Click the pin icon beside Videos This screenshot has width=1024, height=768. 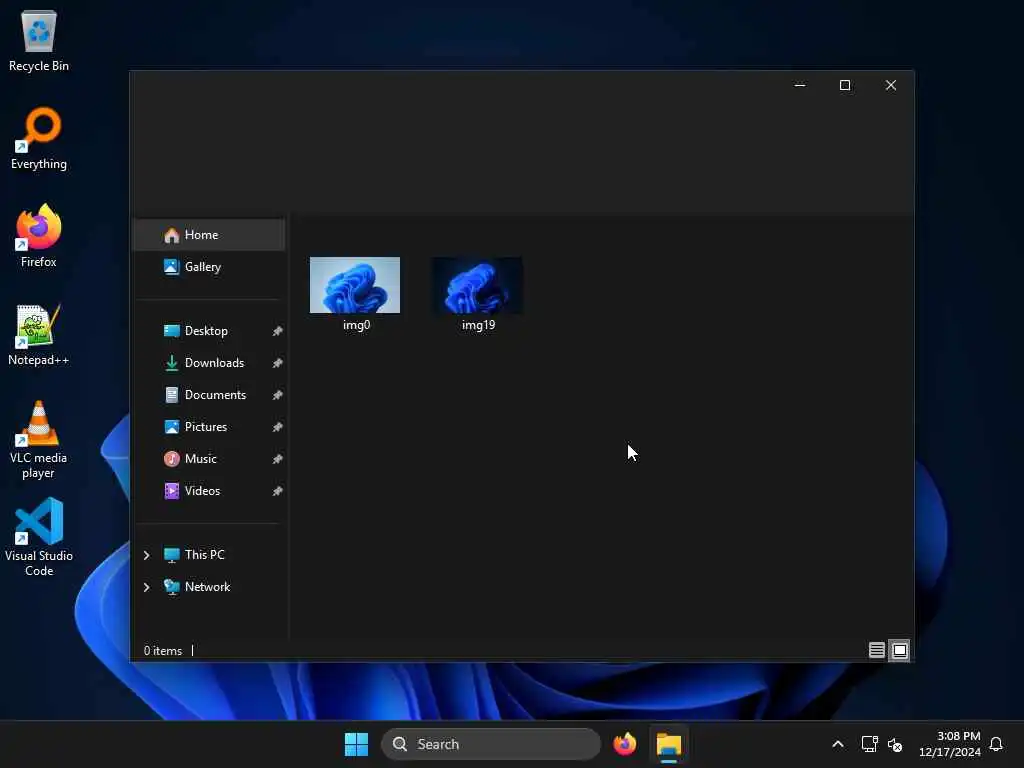(278, 491)
